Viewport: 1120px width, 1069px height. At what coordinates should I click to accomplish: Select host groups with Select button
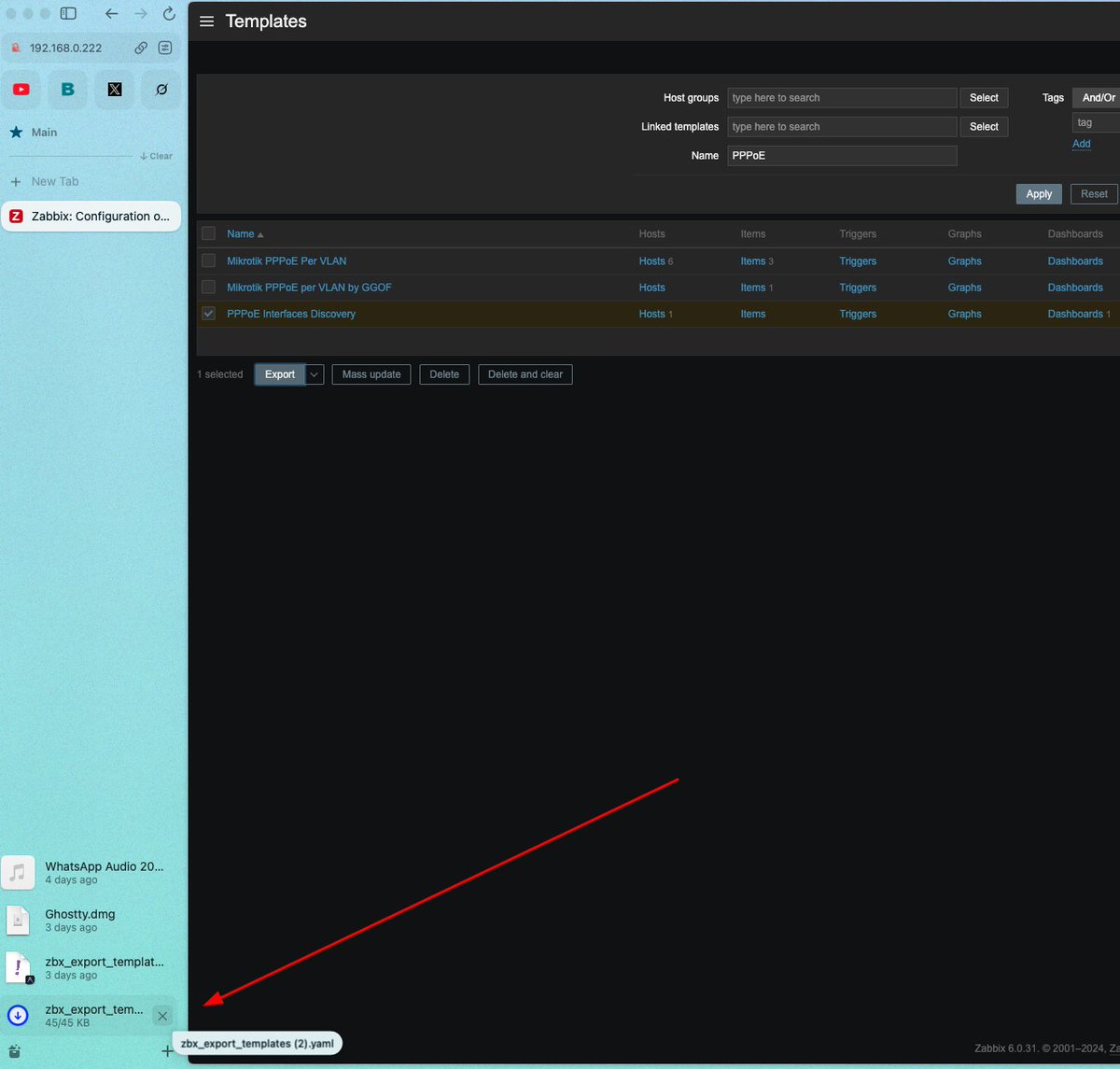pos(984,97)
